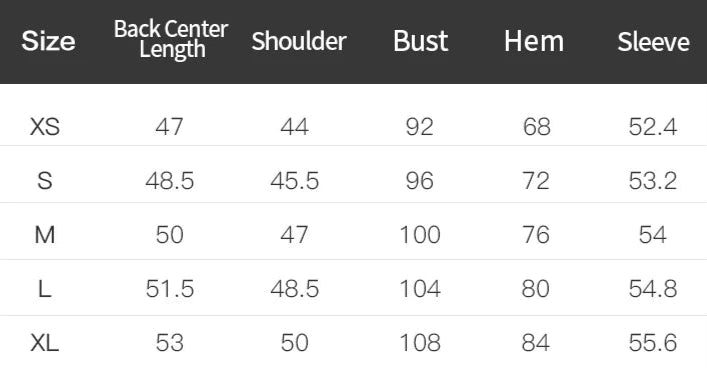Select the Hem column header
The height and width of the screenshot is (368, 707).
(534, 41)
